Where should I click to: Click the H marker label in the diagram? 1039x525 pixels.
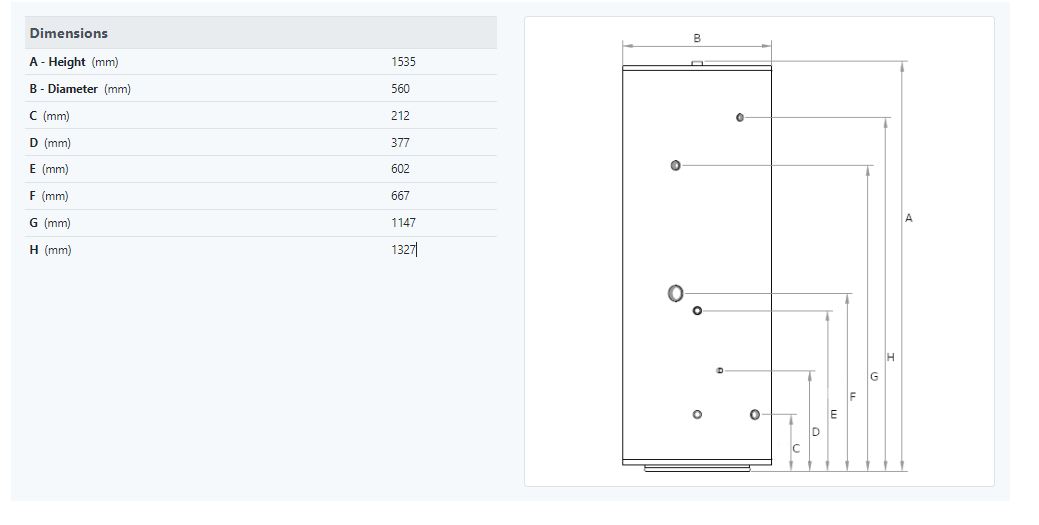click(x=890, y=357)
